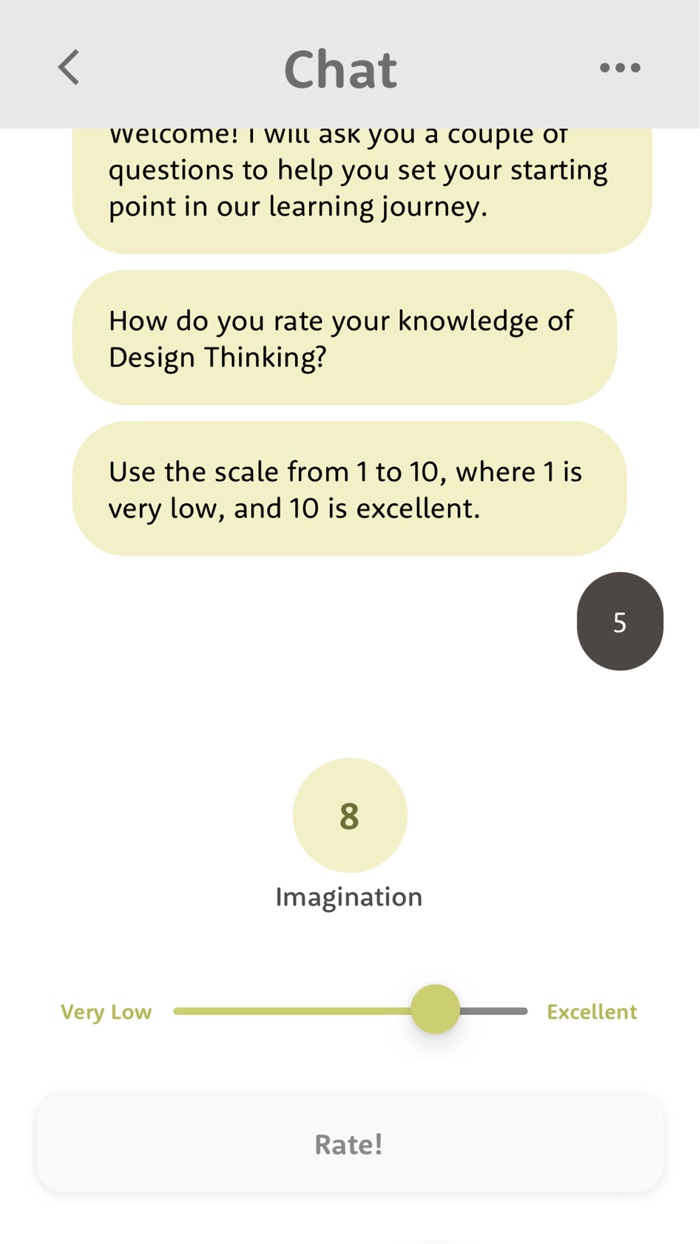Click the 'Imagination' label text
The height and width of the screenshot is (1244, 700).
click(348, 897)
